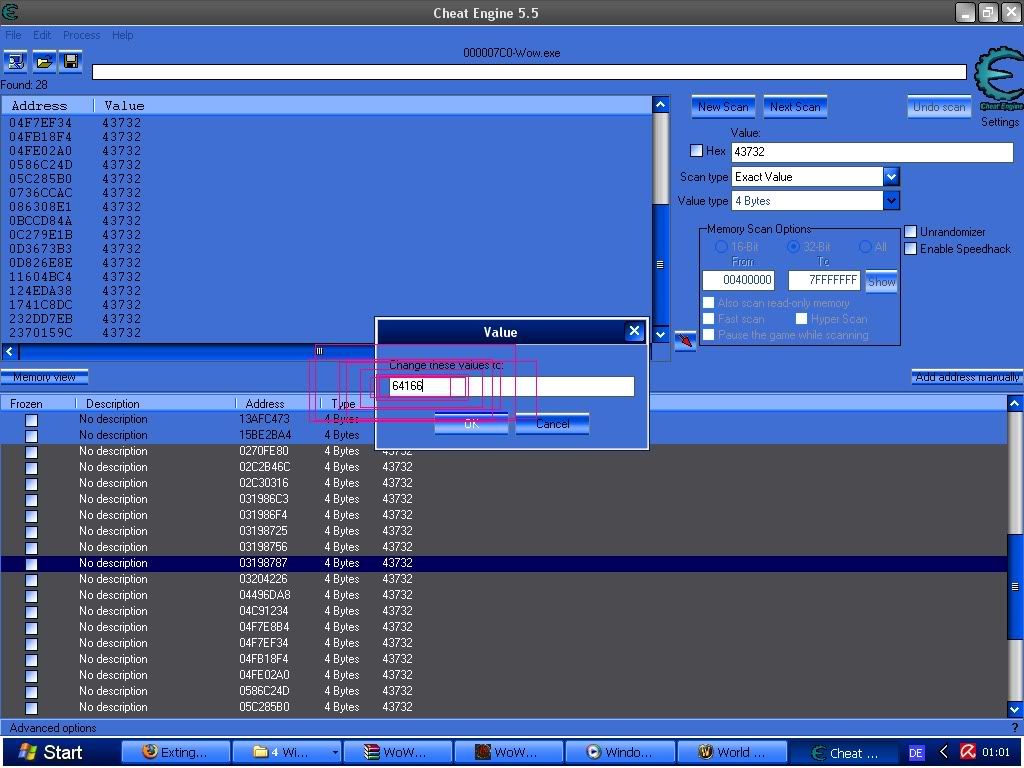Click the red add-to-list arrow icon
The height and width of the screenshot is (768, 1024).
click(x=684, y=340)
